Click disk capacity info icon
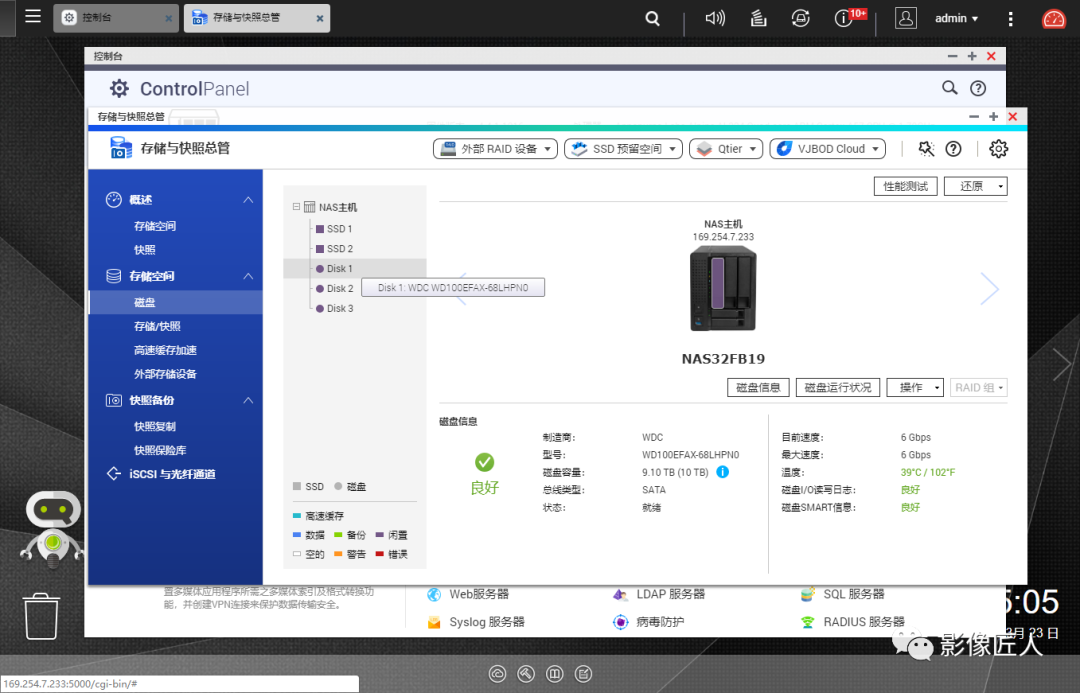The image size is (1080, 693). coord(723,472)
